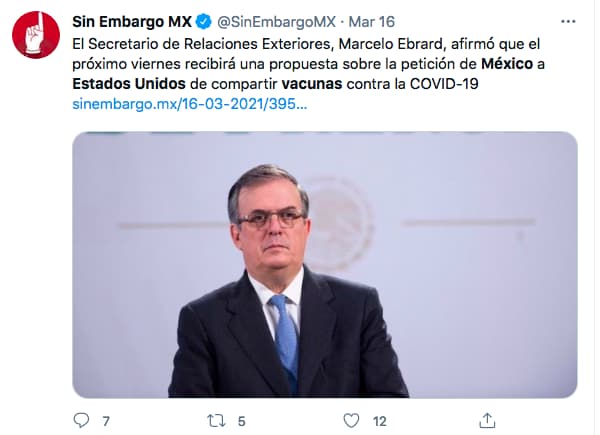Open the sinembargo.mx article link
This screenshot has height=435, width=600.
[189, 104]
